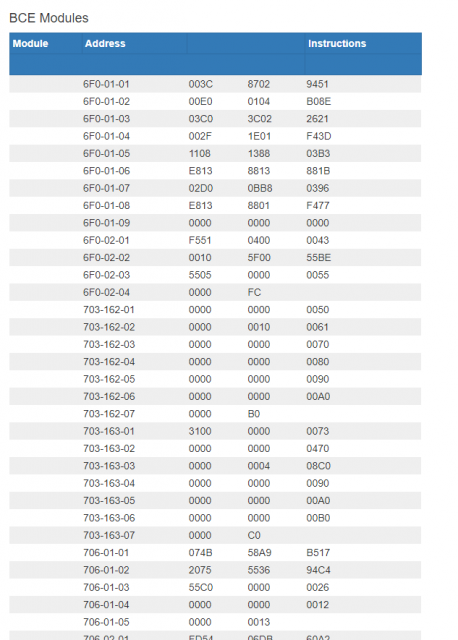458x640 pixels.
Task: Click the Address column header
Action: (x=105, y=44)
